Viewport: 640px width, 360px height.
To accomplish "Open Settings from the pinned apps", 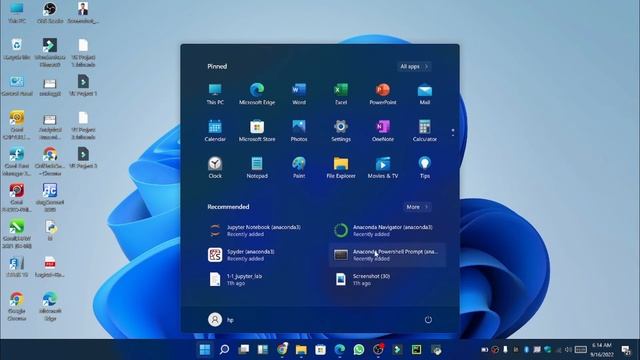I will [x=341, y=131].
